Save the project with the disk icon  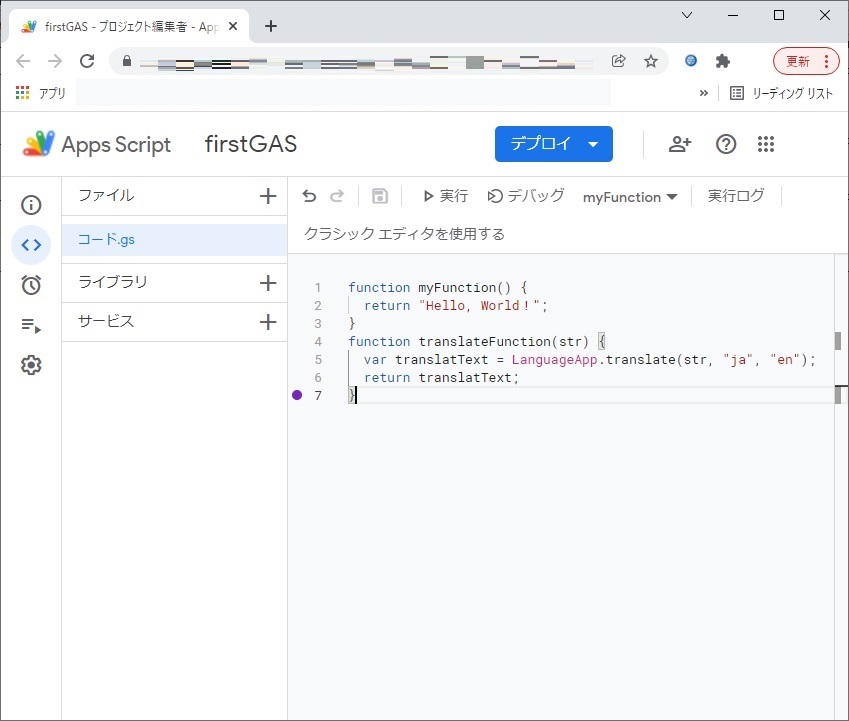[x=380, y=196]
